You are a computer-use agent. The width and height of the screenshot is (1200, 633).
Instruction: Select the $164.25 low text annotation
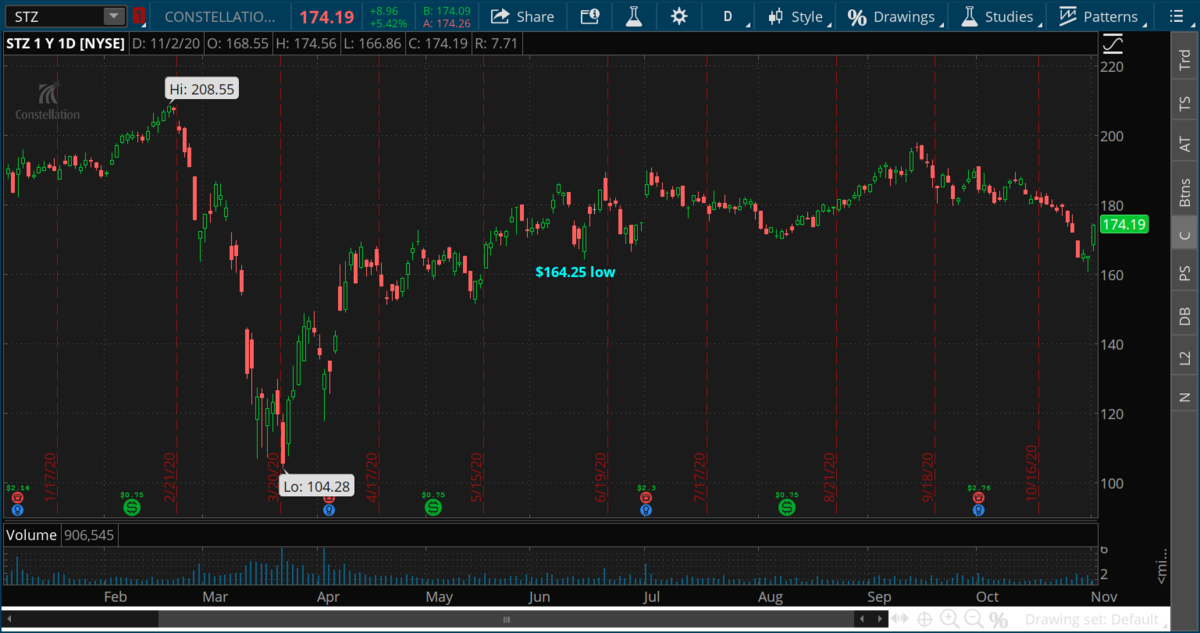tap(575, 271)
